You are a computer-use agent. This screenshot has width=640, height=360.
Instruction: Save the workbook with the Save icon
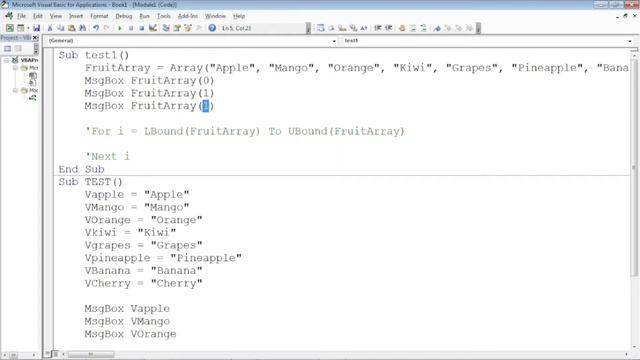point(36,28)
